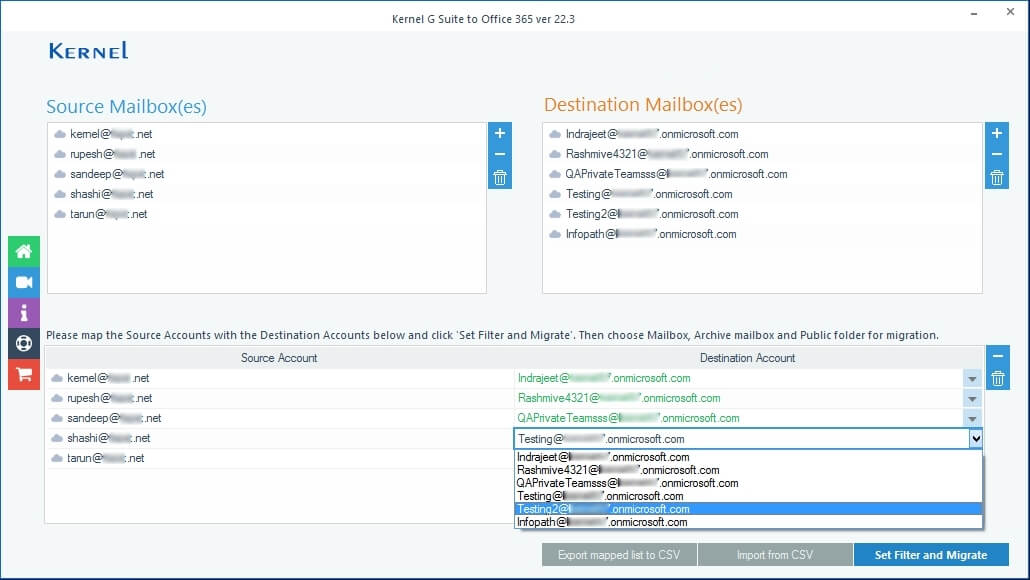This screenshot has height=580, width=1030.
Task: Close the Kernel G Suite window
Action: click(x=1010, y=12)
